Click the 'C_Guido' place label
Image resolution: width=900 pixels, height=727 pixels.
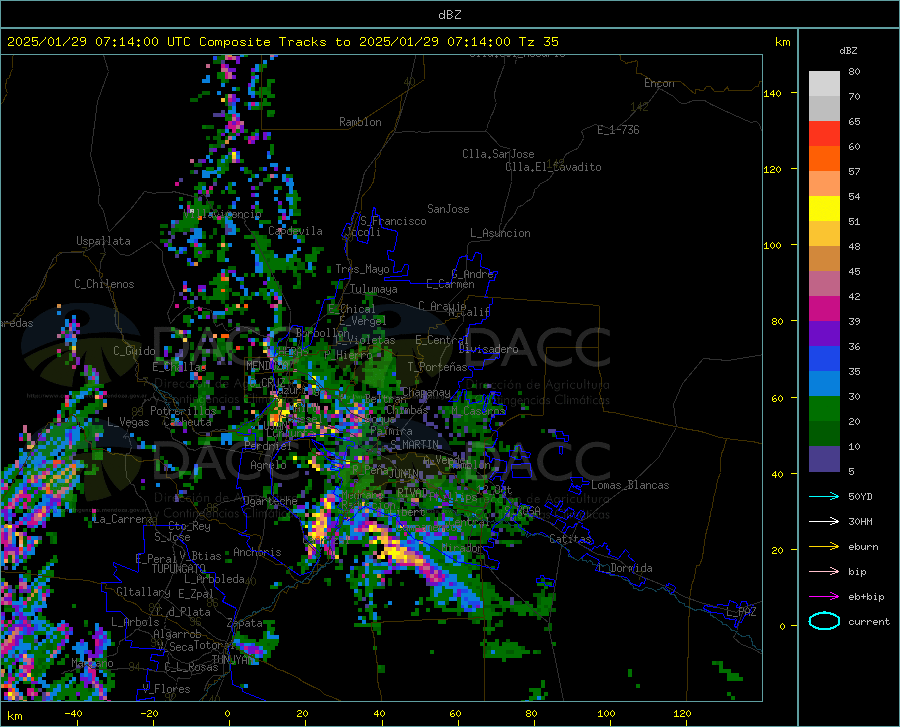tap(134, 351)
